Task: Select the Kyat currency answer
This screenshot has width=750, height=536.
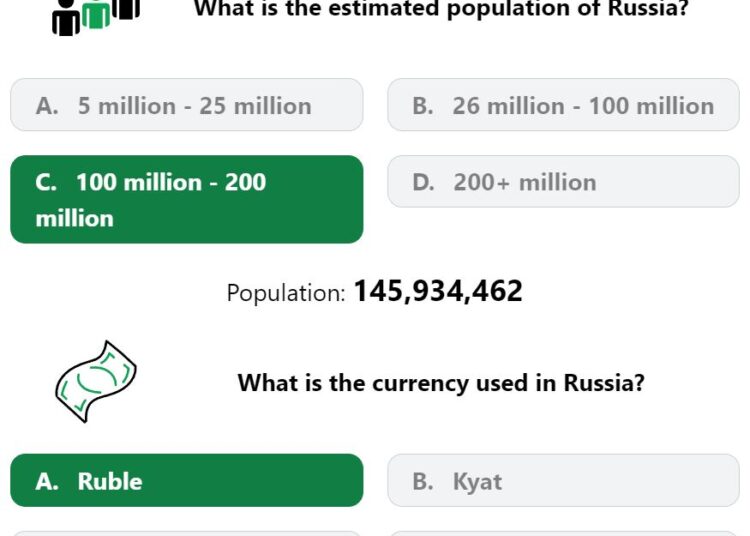Action: click(x=563, y=481)
